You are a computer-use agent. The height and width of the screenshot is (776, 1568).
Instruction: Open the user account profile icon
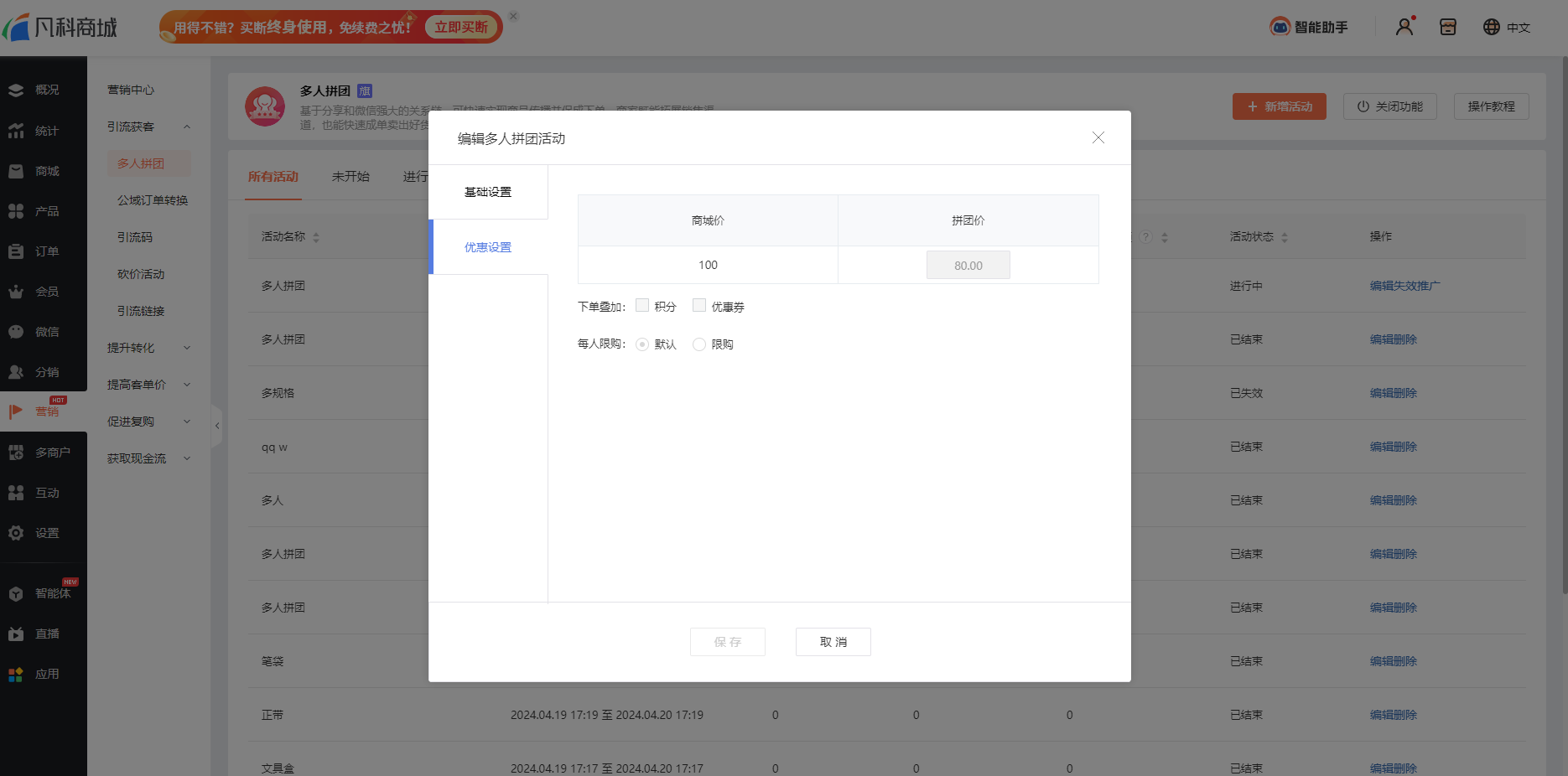point(1404,27)
